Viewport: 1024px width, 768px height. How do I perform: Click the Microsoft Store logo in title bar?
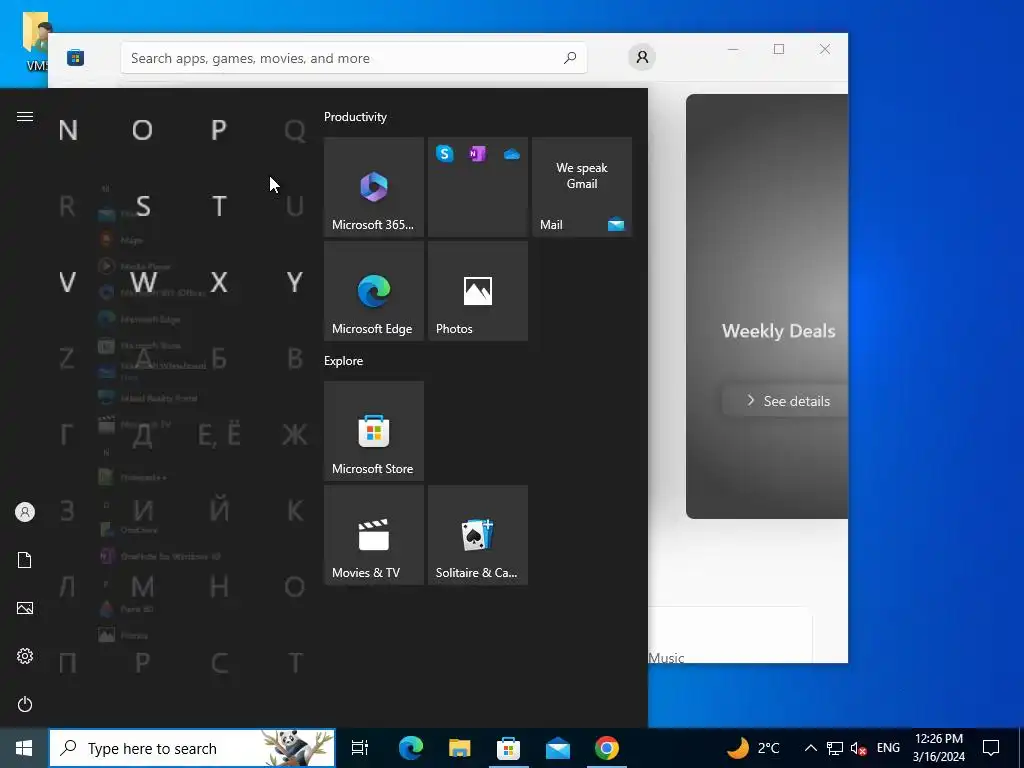tap(75, 57)
